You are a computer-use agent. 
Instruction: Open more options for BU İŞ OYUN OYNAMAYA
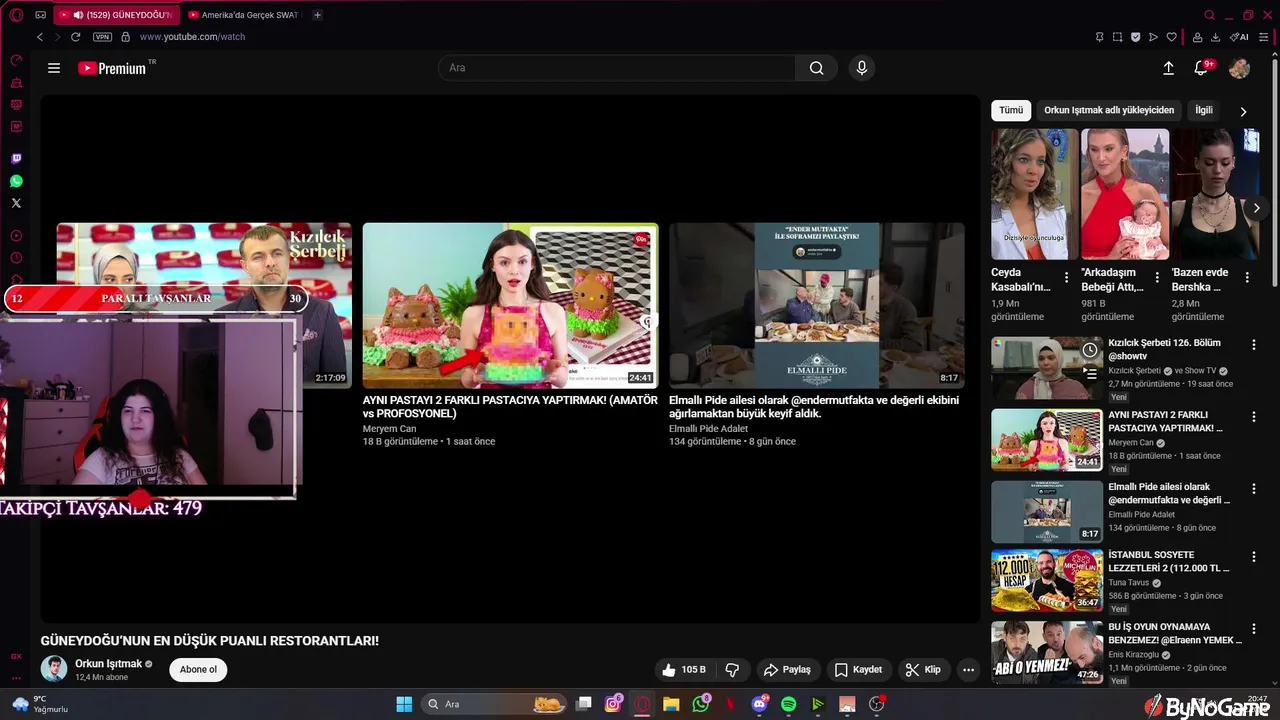point(1253,628)
